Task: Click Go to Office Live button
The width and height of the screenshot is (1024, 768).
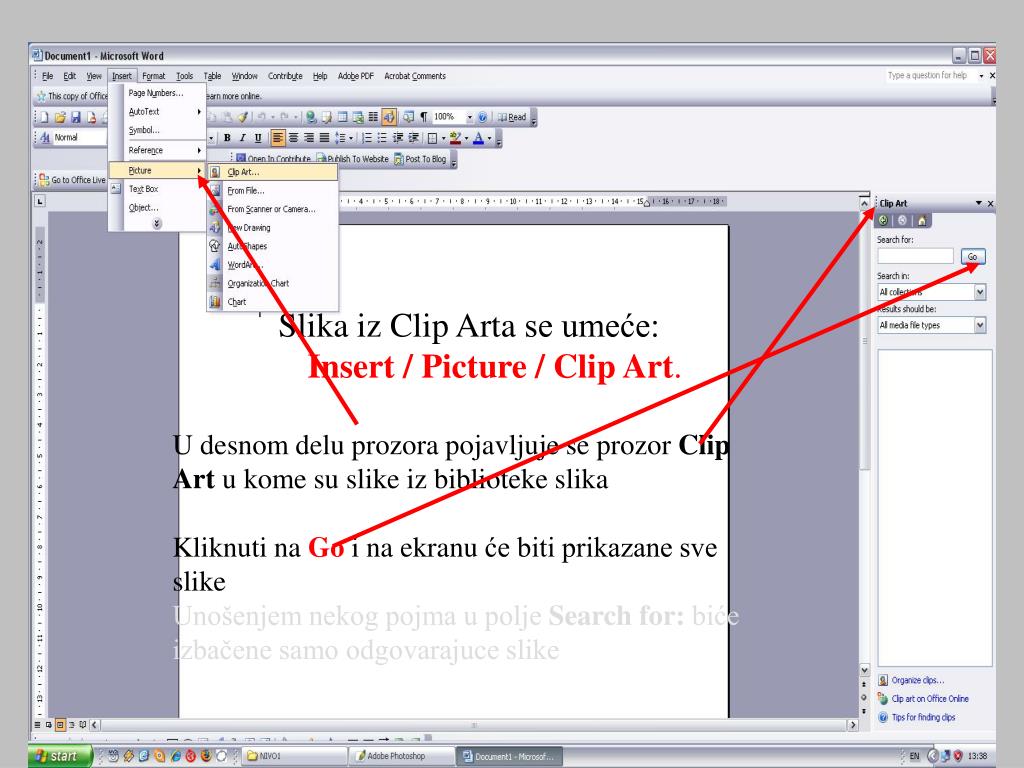Action: pos(72,180)
